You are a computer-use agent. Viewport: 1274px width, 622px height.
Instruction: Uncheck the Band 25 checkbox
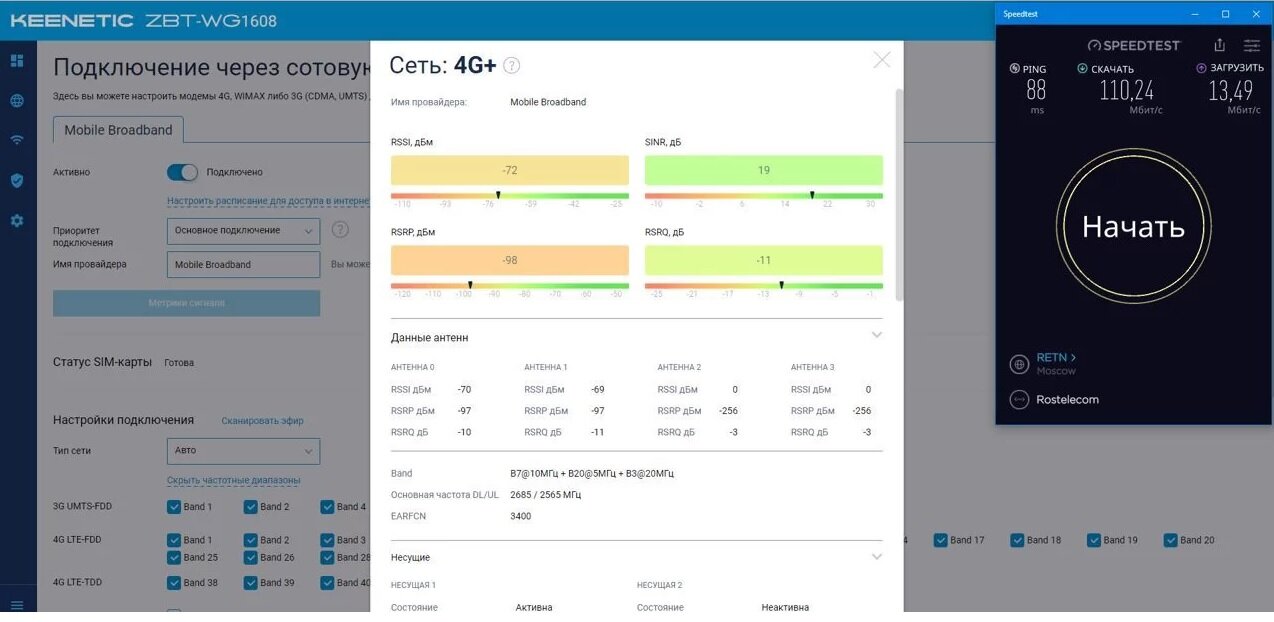[174, 557]
